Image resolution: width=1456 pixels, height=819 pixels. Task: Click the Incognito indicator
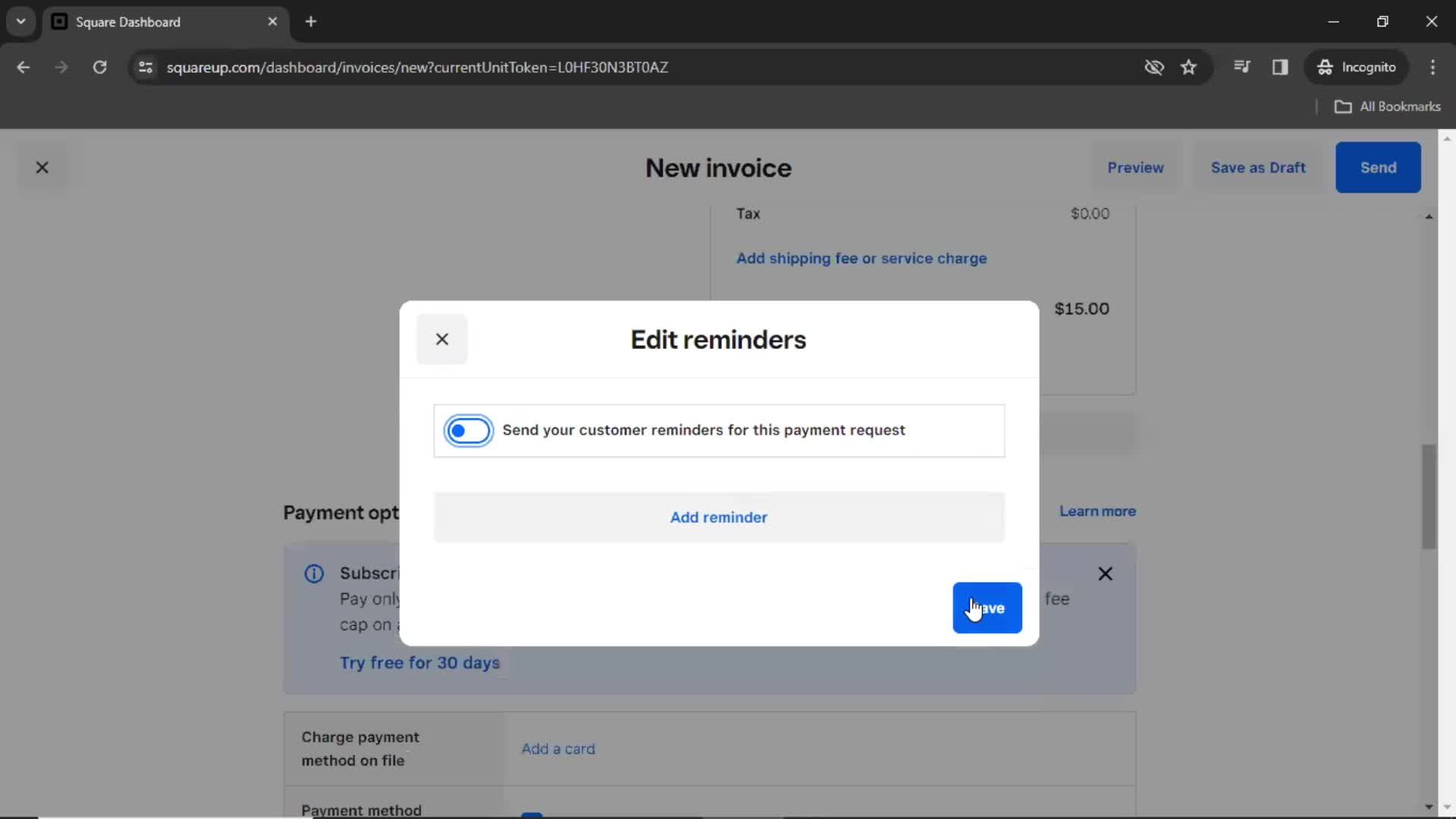(x=1356, y=67)
